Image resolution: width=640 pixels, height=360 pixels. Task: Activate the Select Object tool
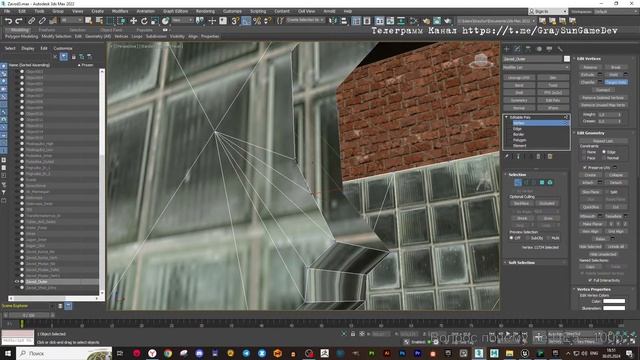[x=89, y=20]
